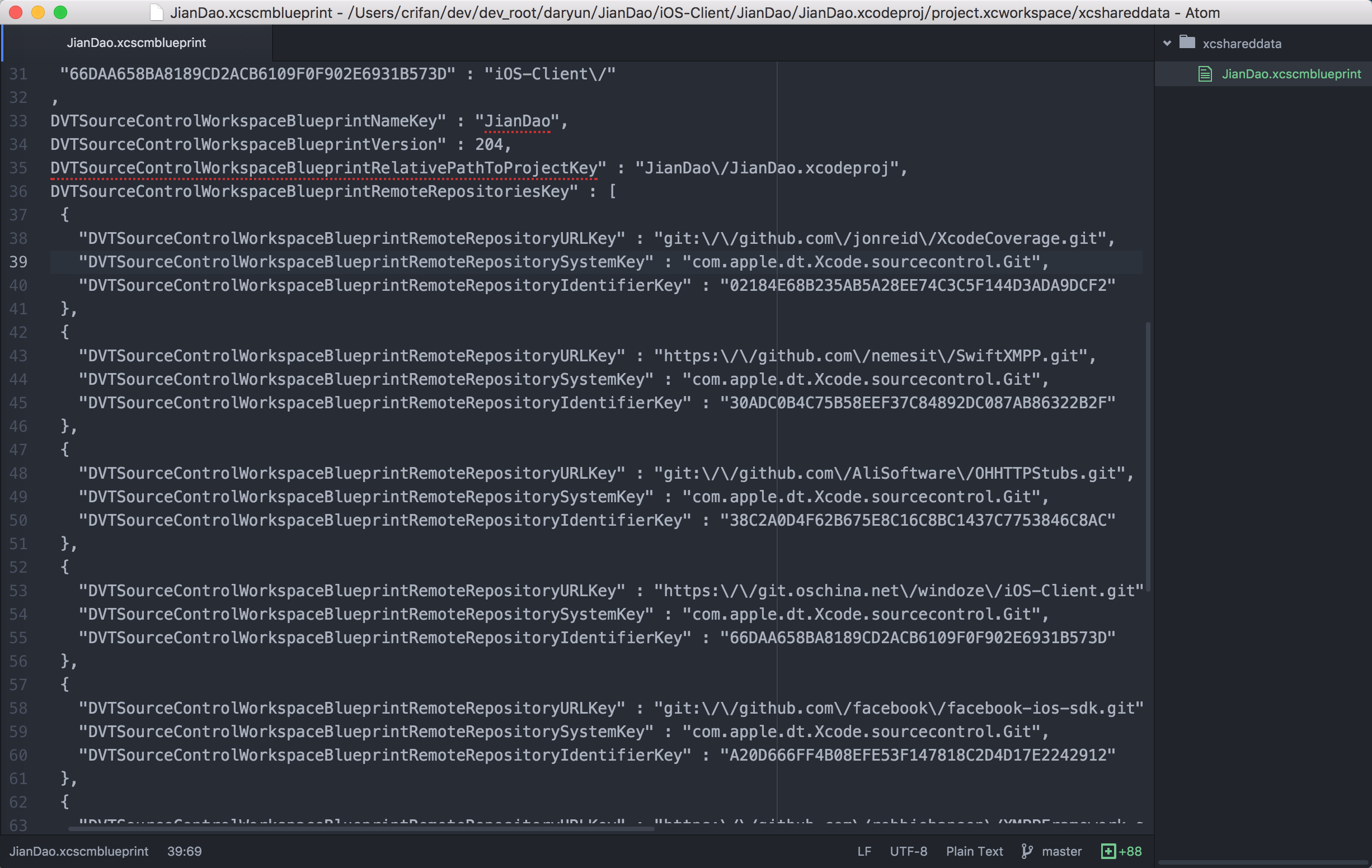
Task: Click the vertical editor scrollbar thumb
Action: point(1147,456)
